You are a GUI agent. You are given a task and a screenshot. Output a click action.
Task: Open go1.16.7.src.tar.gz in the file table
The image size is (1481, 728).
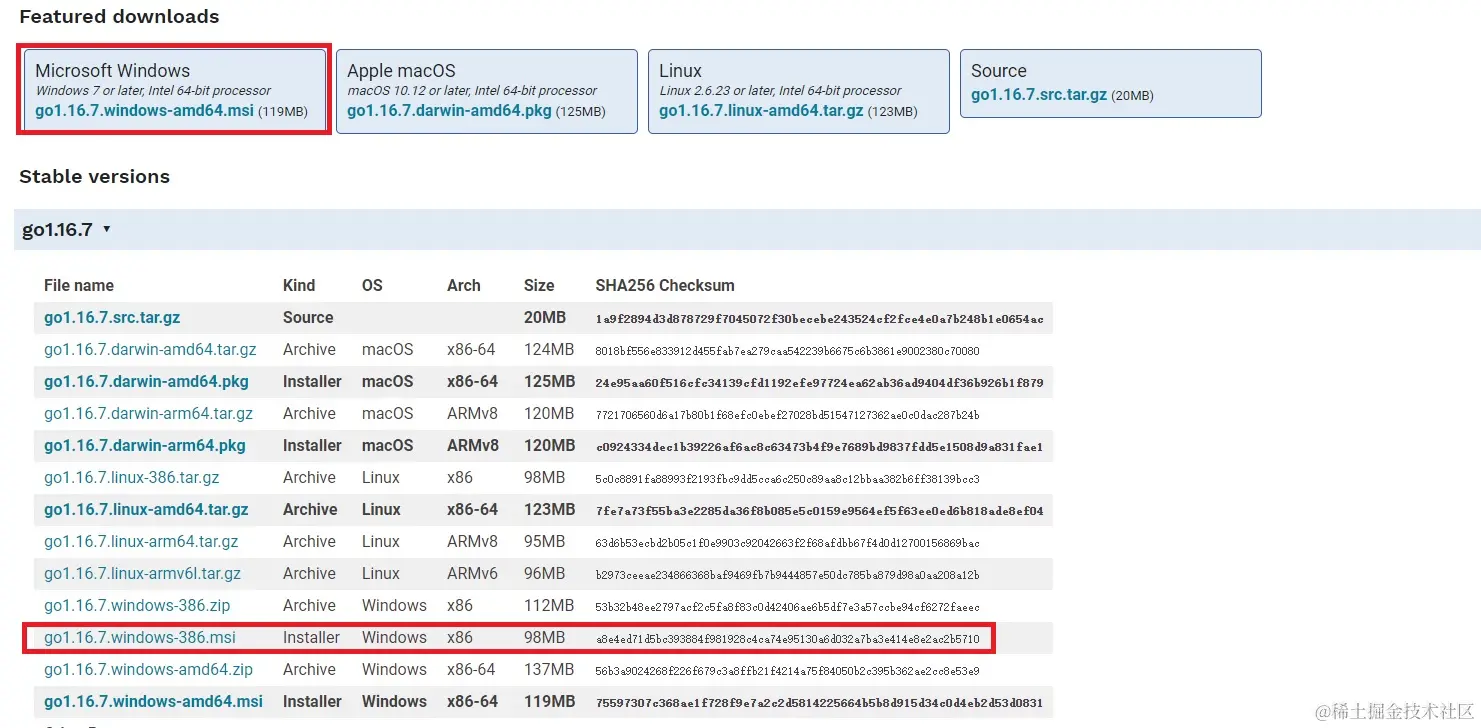click(x=112, y=317)
